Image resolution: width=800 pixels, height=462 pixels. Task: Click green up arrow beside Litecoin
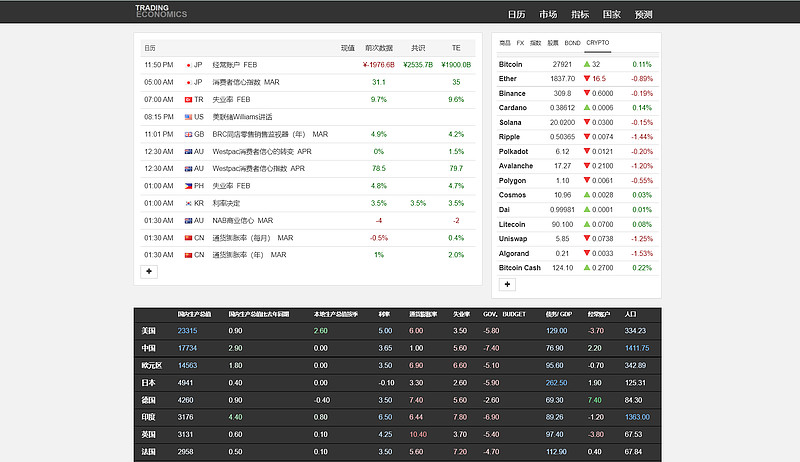pos(587,224)
